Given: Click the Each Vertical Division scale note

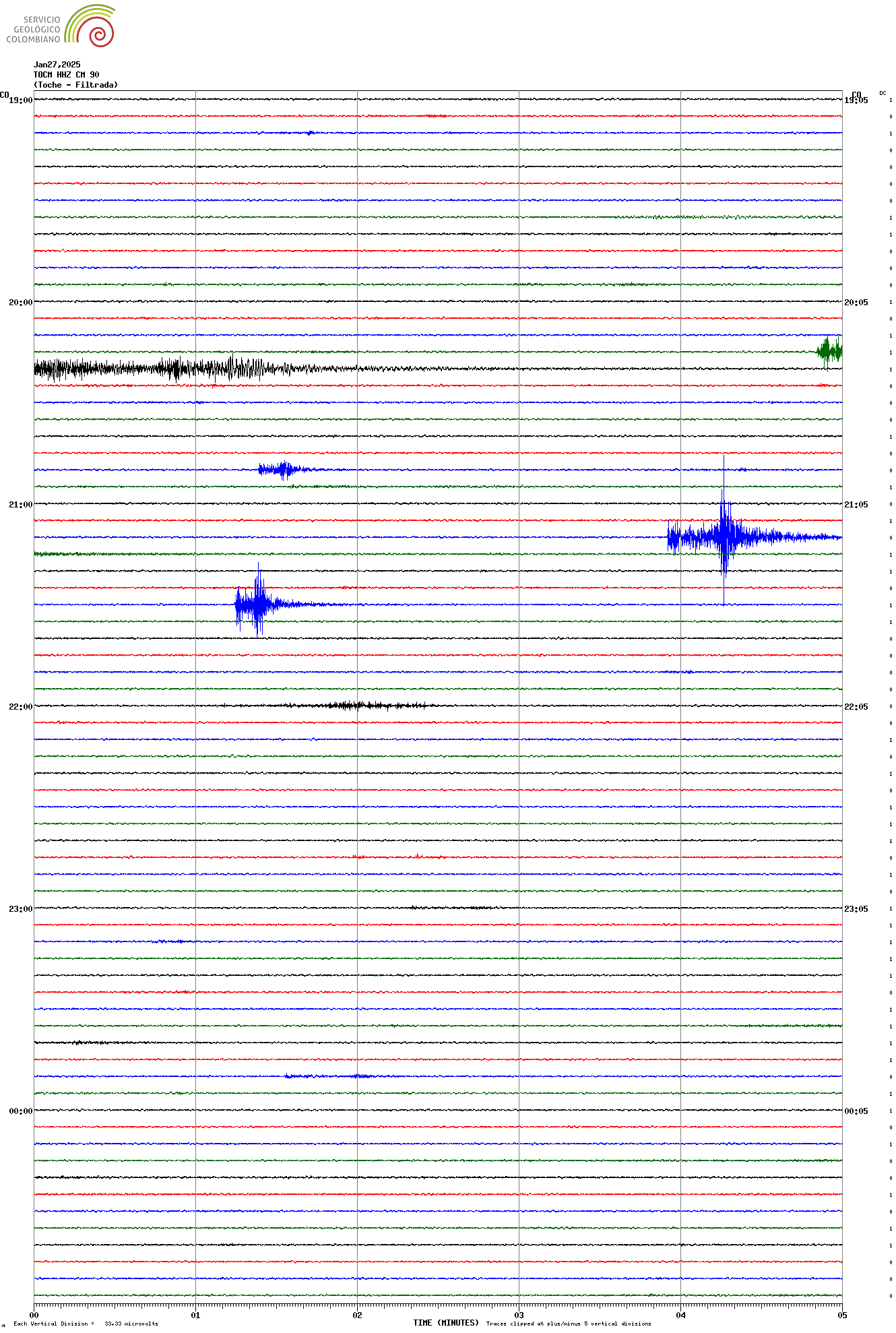Looking at the screenshot, I should coord(86,1324).
